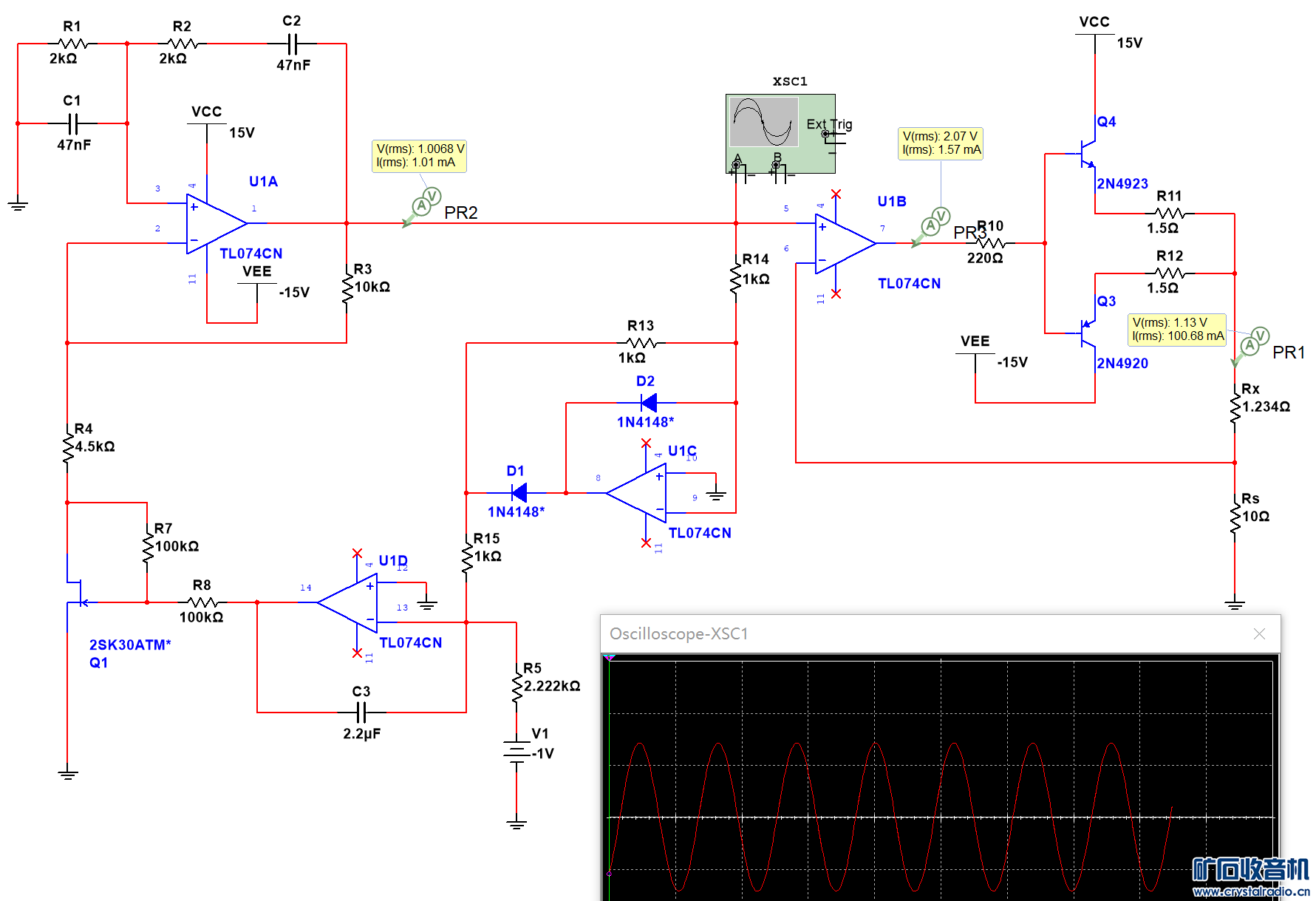Click the 2SK30ATM* label
The image size is (1316, 901).
tap(130, 645)
